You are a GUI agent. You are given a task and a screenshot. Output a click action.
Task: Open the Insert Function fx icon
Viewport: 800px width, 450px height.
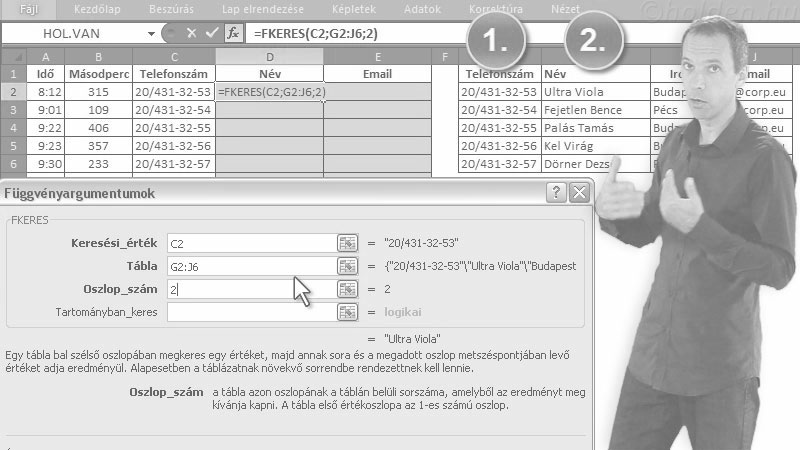[x=233, y=34]
